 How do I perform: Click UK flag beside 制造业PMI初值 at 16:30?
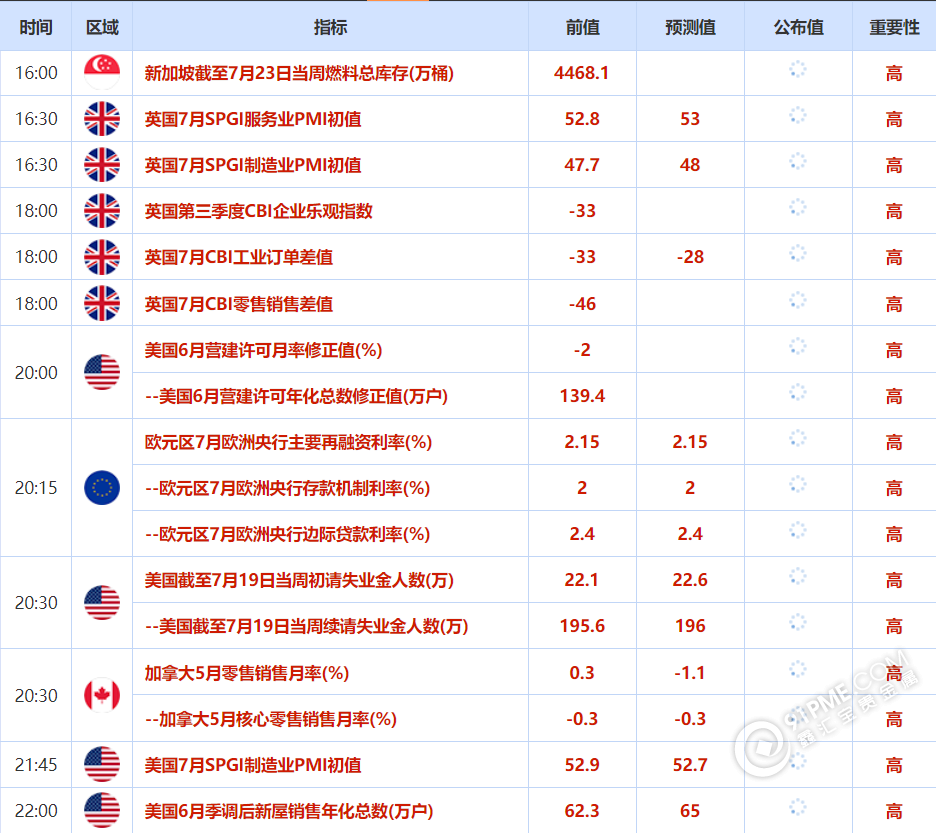tap(102, 165)
